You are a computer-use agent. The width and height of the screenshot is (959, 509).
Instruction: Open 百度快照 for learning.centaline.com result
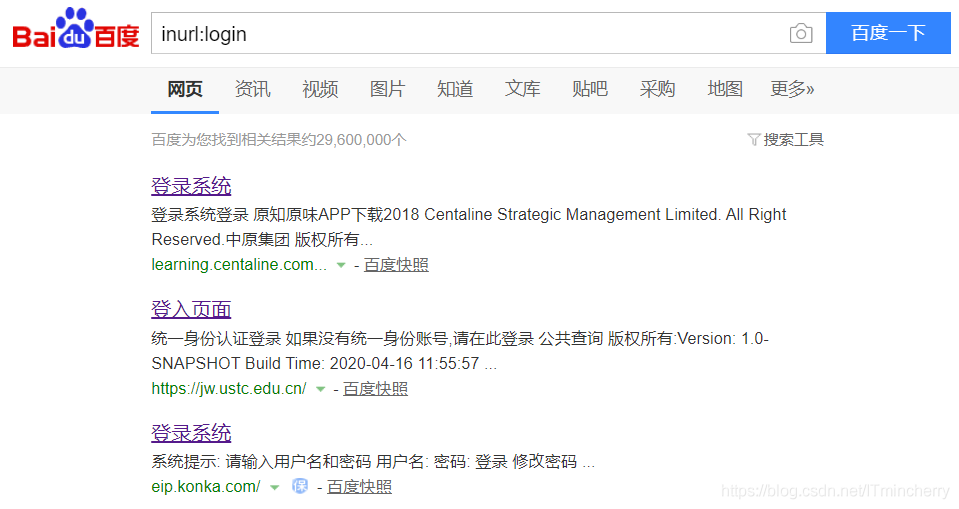[396, 265]
